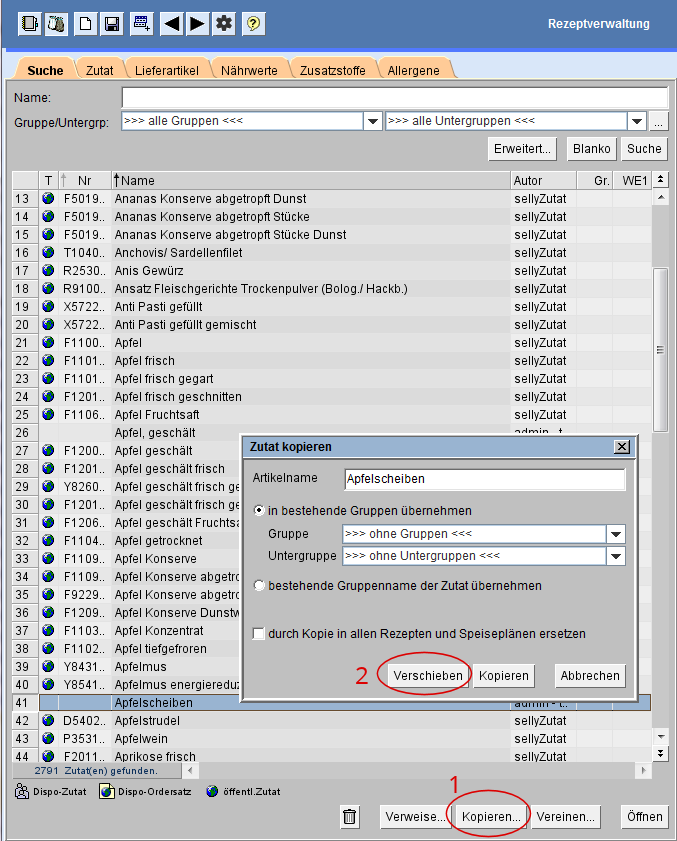
Task: Open the Allergene tab
Action: [x=413, y=70]
